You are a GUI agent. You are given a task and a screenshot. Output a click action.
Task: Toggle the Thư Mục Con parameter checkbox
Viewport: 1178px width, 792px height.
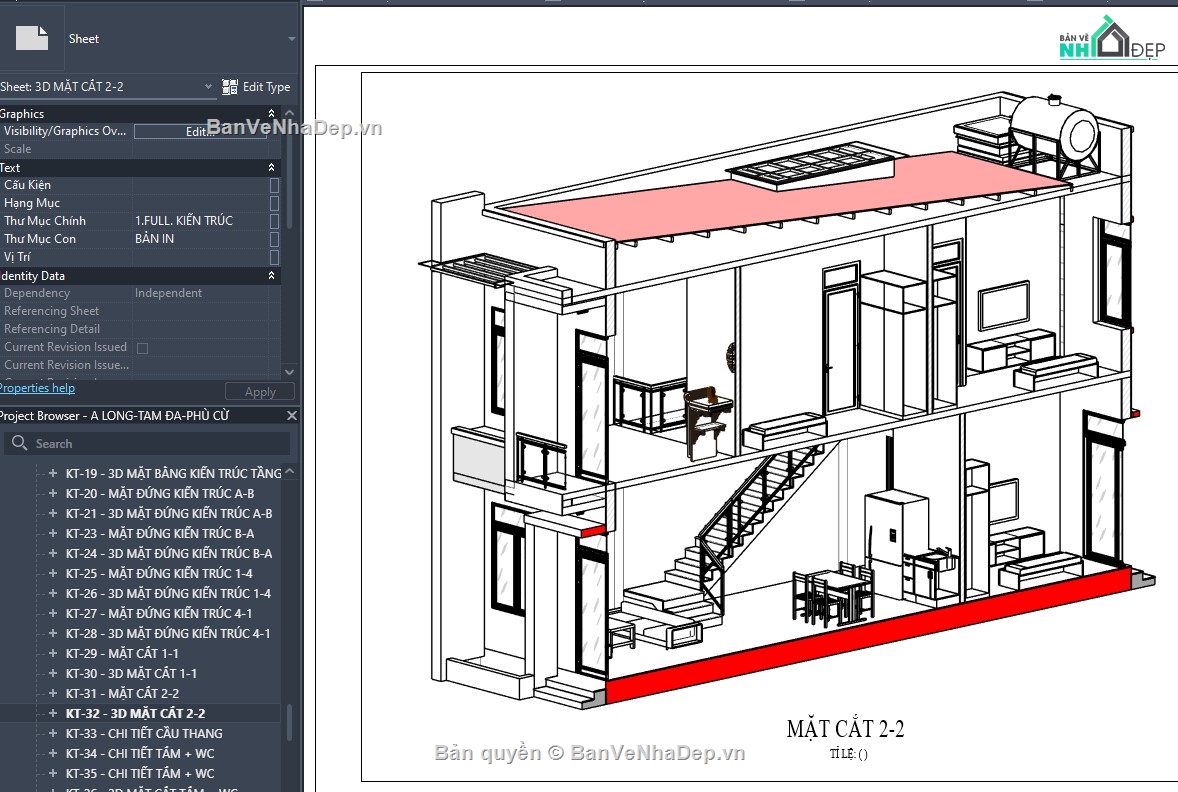pos(274,239)
